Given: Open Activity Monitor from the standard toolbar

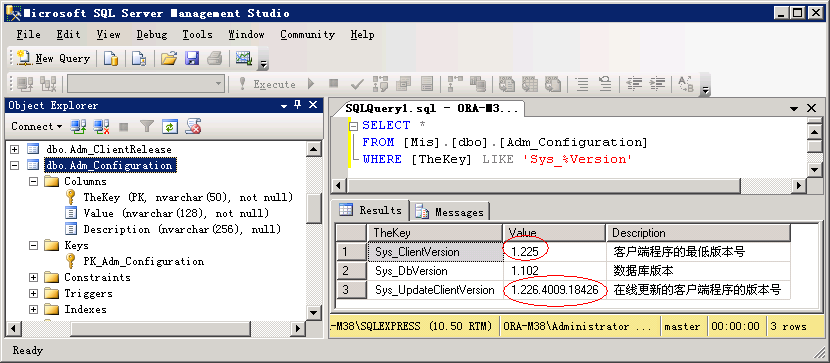Looking at the screenshot, I should click(244, 58).
